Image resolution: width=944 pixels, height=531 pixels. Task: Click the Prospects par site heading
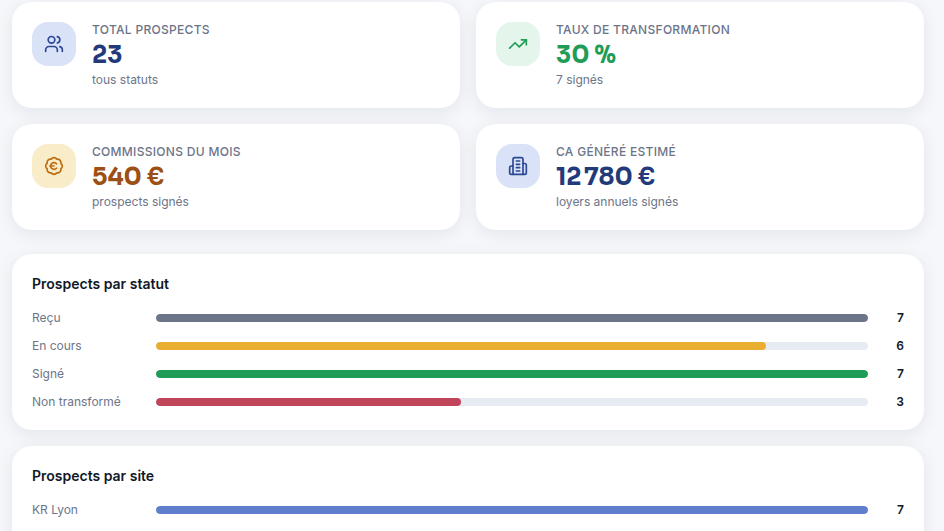point(93,476)
